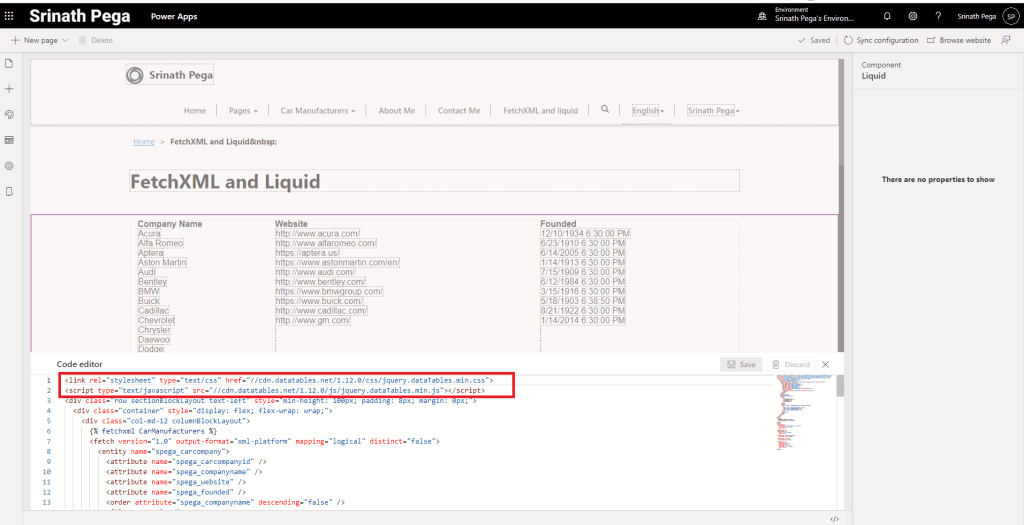Click the search magnifier in site navigation
Screen dimensions: 1024x525
[x=604, y=109]
